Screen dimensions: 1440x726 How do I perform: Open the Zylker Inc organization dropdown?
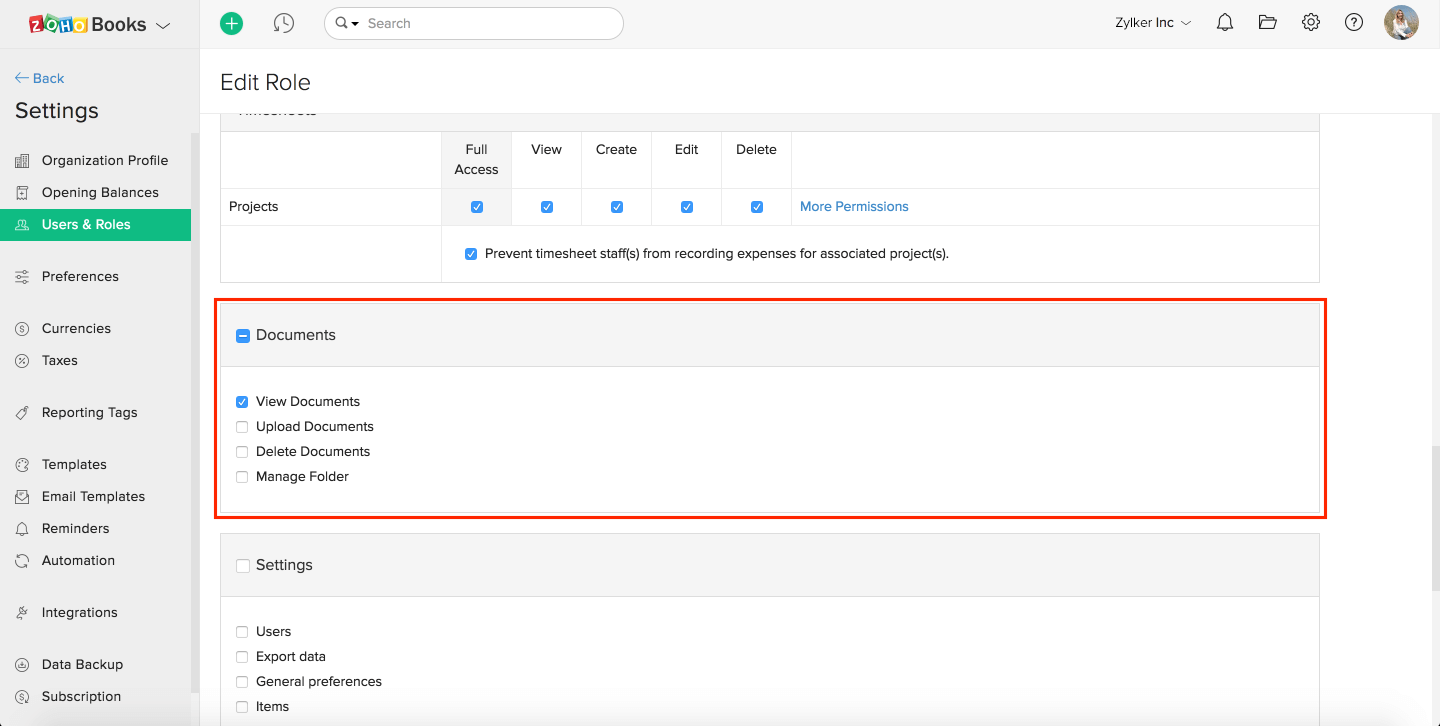[1153, 23]
